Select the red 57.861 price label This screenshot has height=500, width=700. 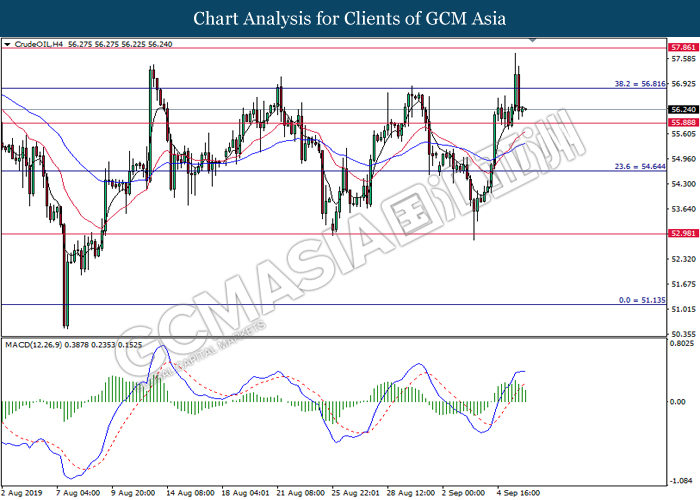click(x=683, y=47)
